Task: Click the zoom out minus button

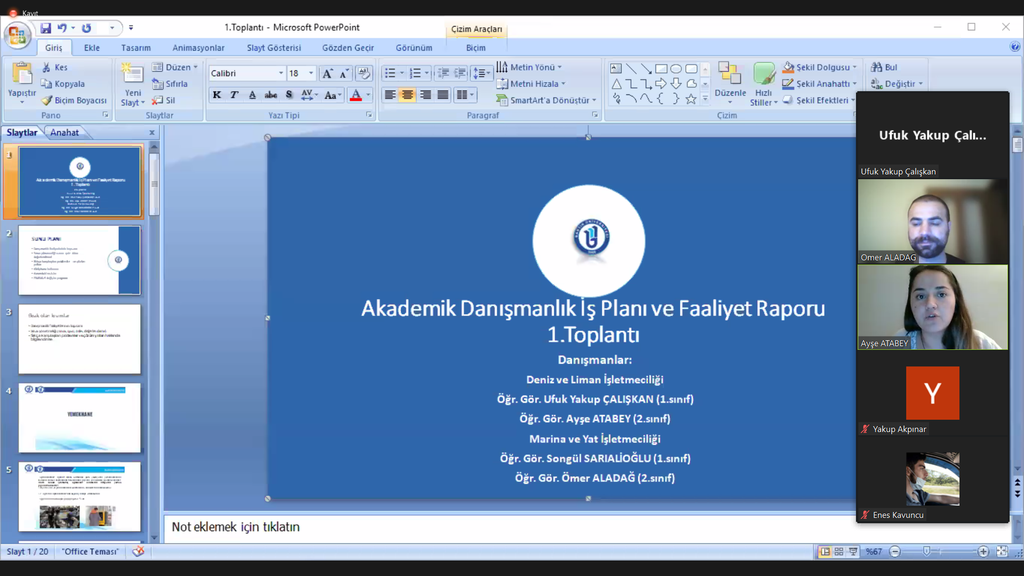Action: (x=895, y=552)
